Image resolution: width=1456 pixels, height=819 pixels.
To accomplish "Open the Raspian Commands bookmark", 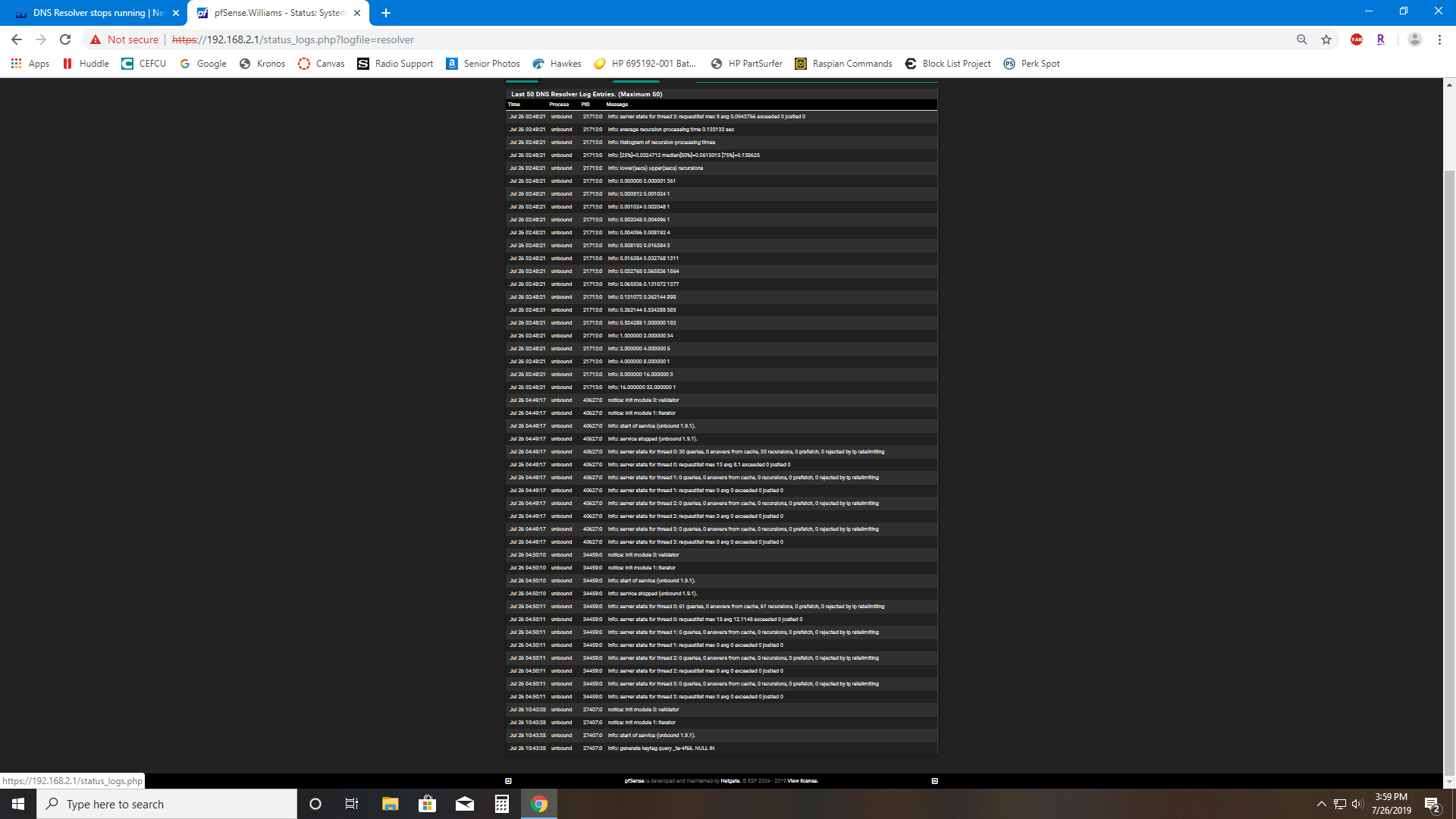I will pyautogui.click(x=843, y=64).
